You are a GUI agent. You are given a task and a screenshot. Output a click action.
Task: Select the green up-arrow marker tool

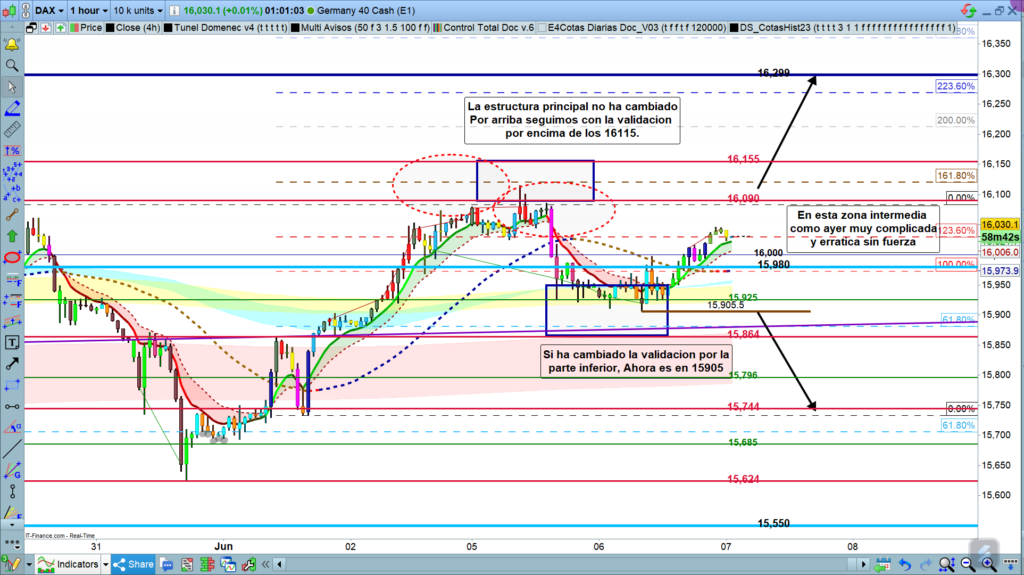click(12, 236)
